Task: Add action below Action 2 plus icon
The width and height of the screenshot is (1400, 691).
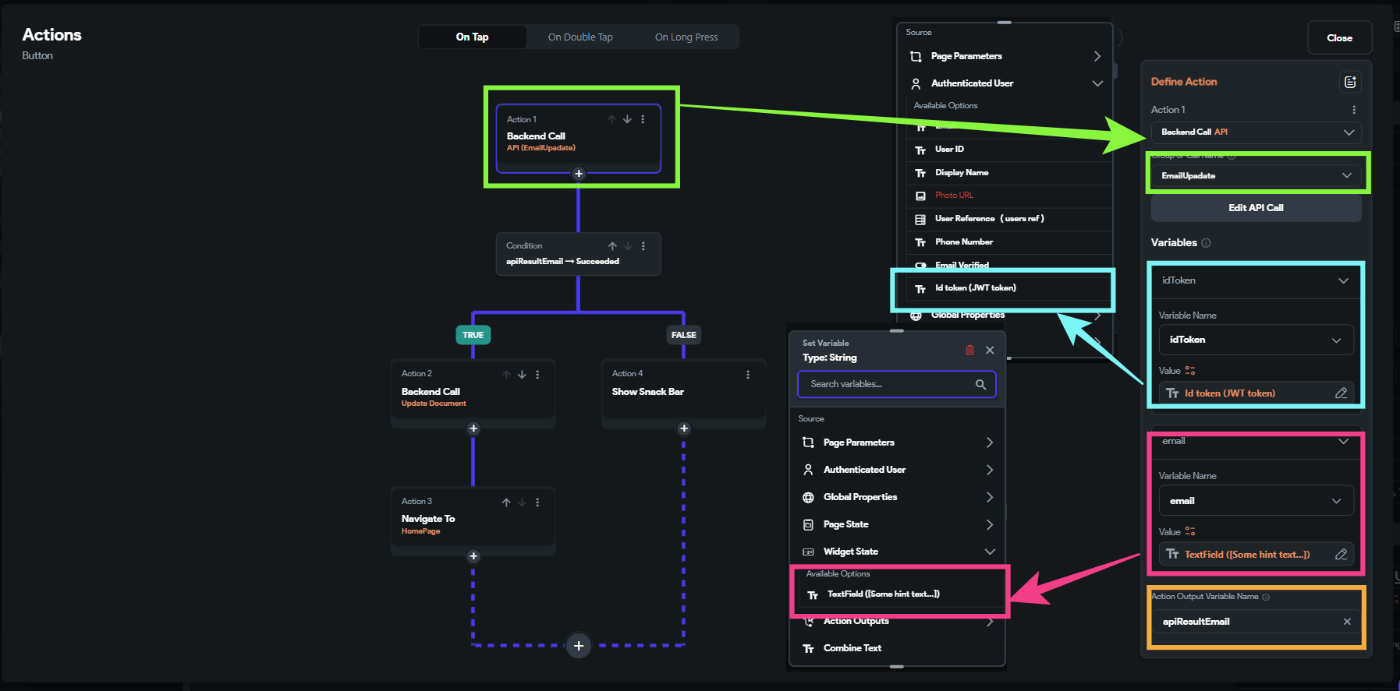Action: [473, 428]
